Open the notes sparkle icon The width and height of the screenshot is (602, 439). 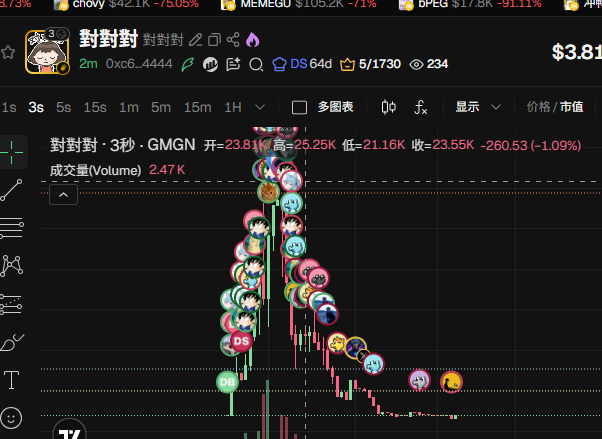coord(233,64)
